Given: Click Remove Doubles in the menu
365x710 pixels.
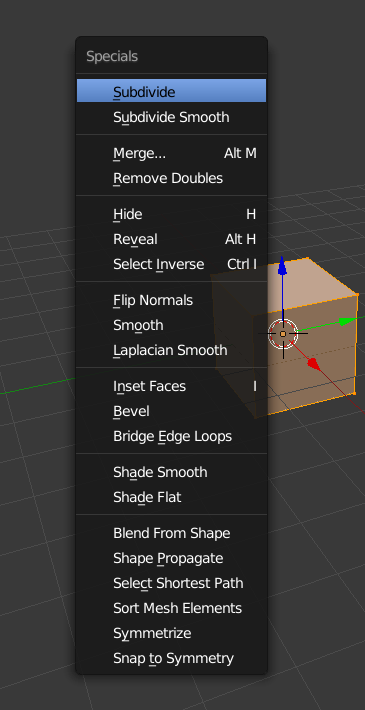Looking at the screenshot, I should (171, 178).
